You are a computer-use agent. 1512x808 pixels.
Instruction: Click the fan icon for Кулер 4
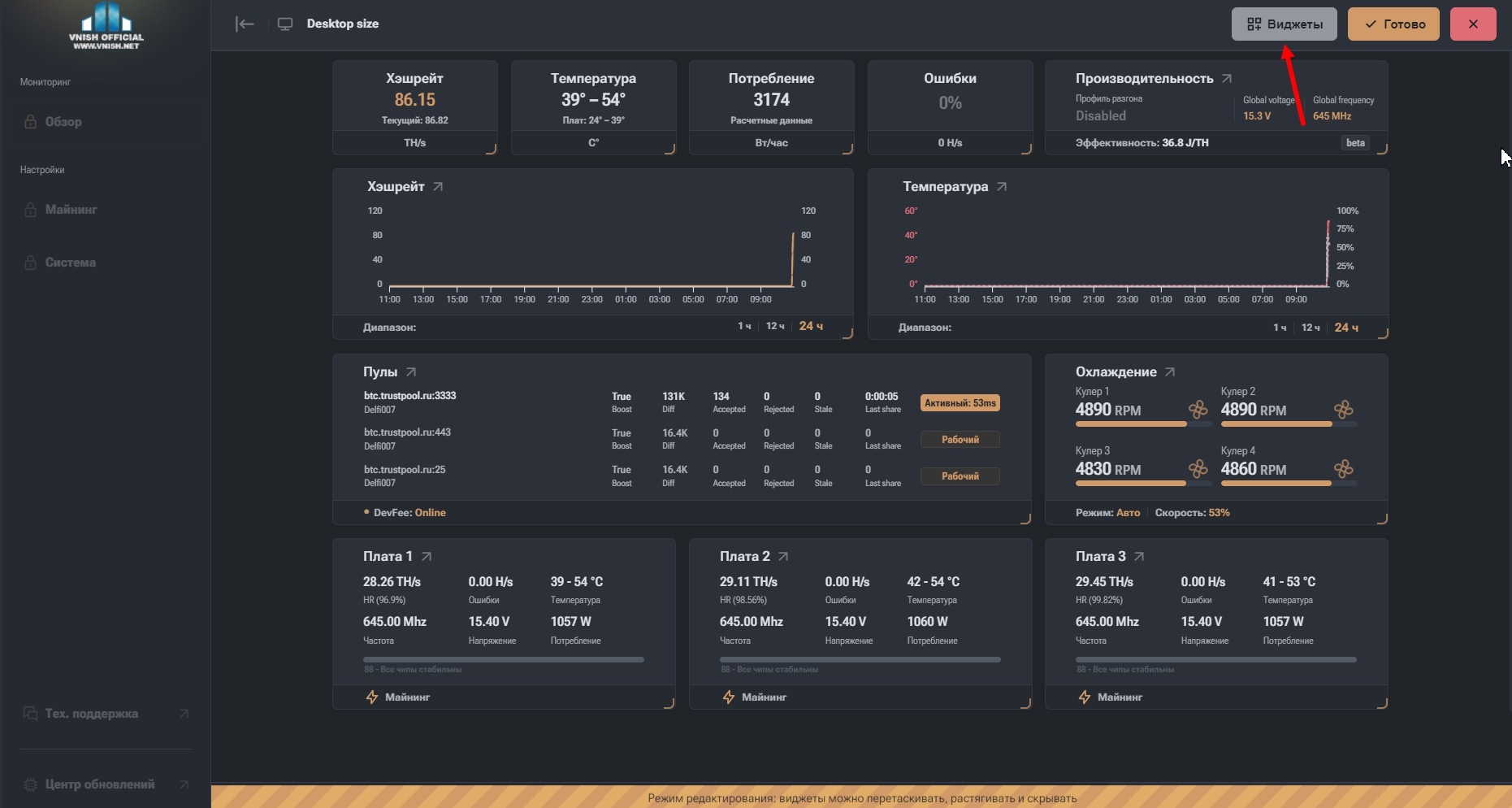[x=1344, y=469]
